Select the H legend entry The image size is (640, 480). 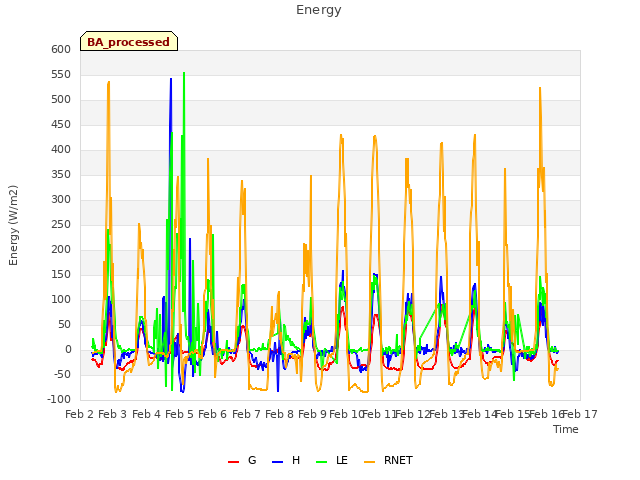click(x=286, y=460)
